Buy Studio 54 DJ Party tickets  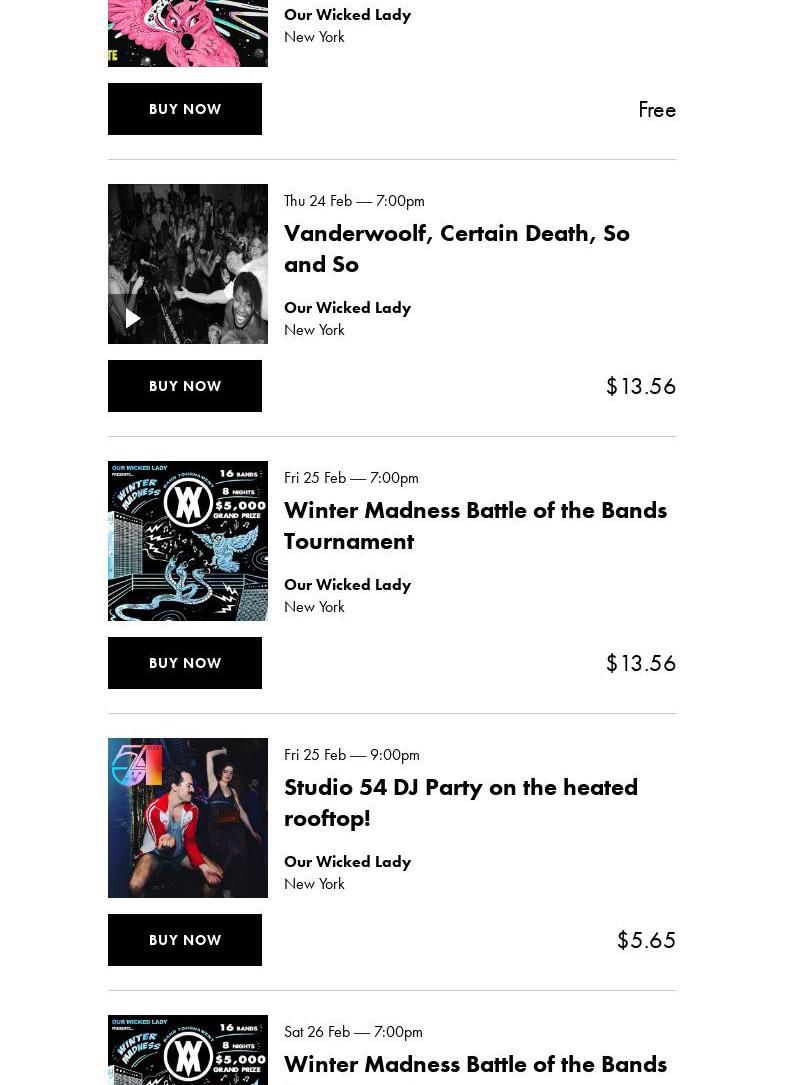pos(185,939)
